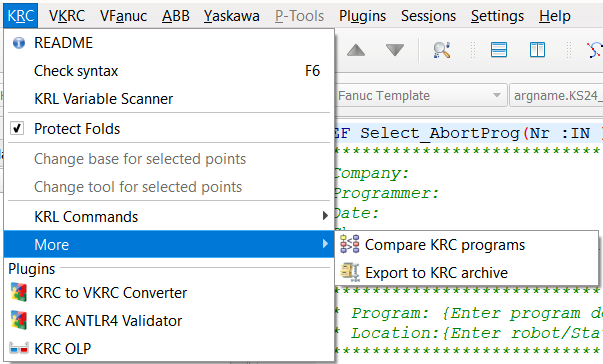Open the Settings menu
603x364 pixels.
(x=497, y=16)
